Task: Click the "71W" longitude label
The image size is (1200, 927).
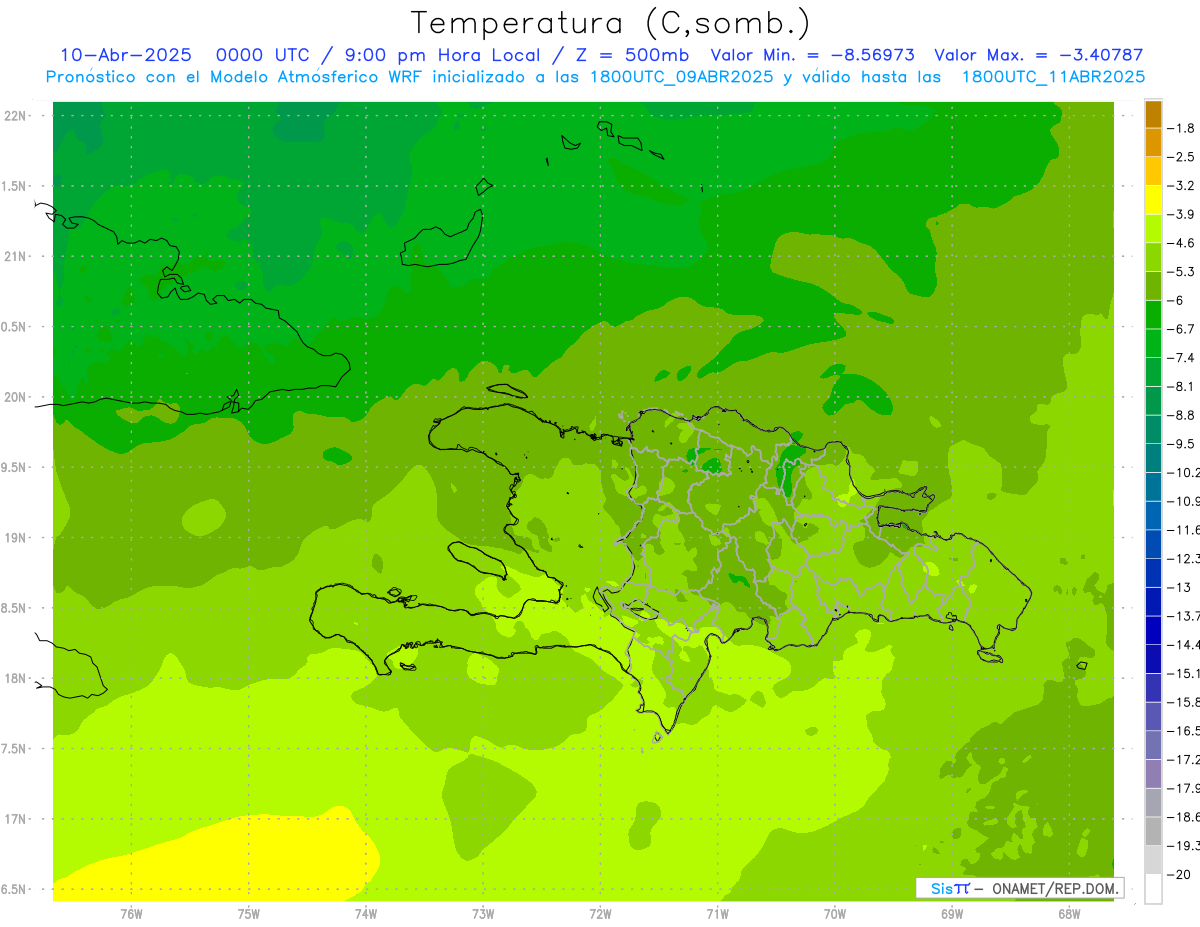Action: point(717,913)
